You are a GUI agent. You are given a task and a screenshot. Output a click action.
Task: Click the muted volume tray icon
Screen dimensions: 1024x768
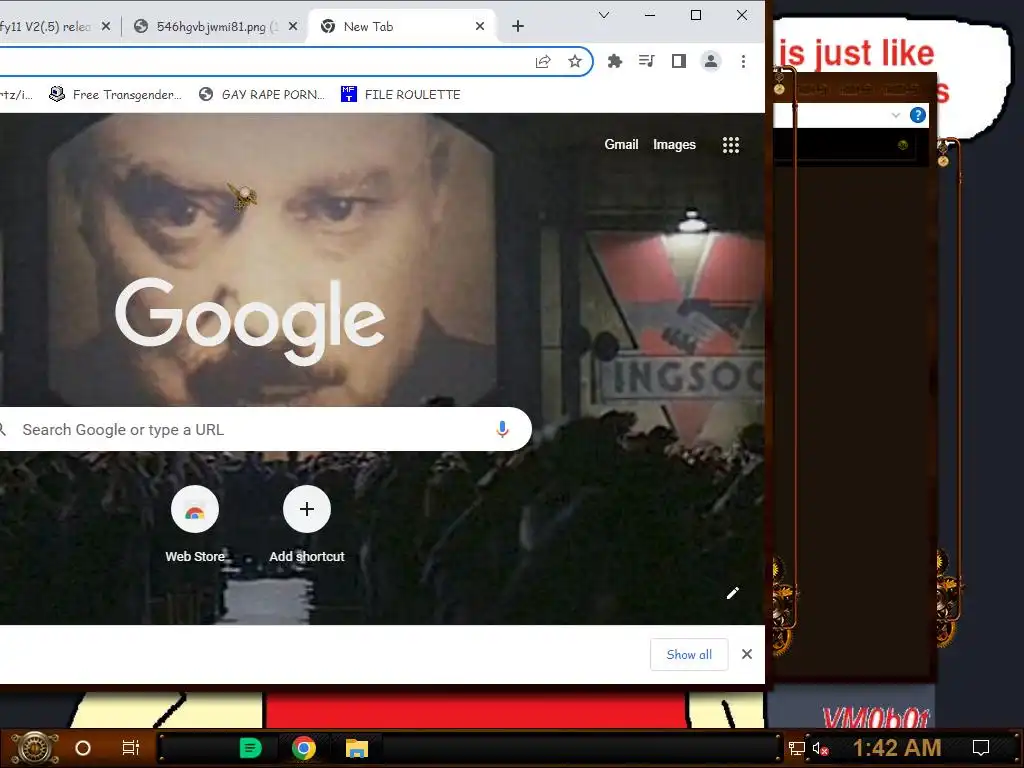820,748
